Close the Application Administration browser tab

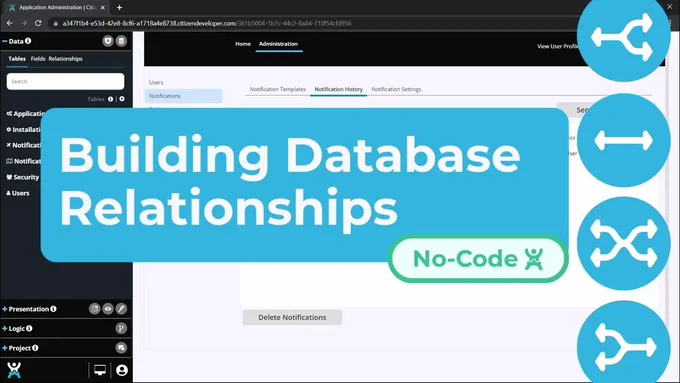pos(103,7)
